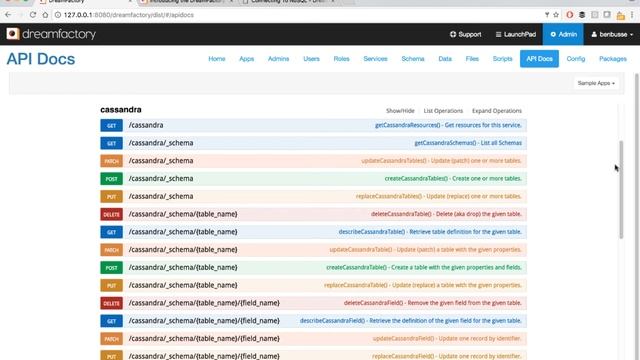Click GET badge for describeCassandraTable row
640x360 pixels.
pyautogui.click(x=111, y=232)
